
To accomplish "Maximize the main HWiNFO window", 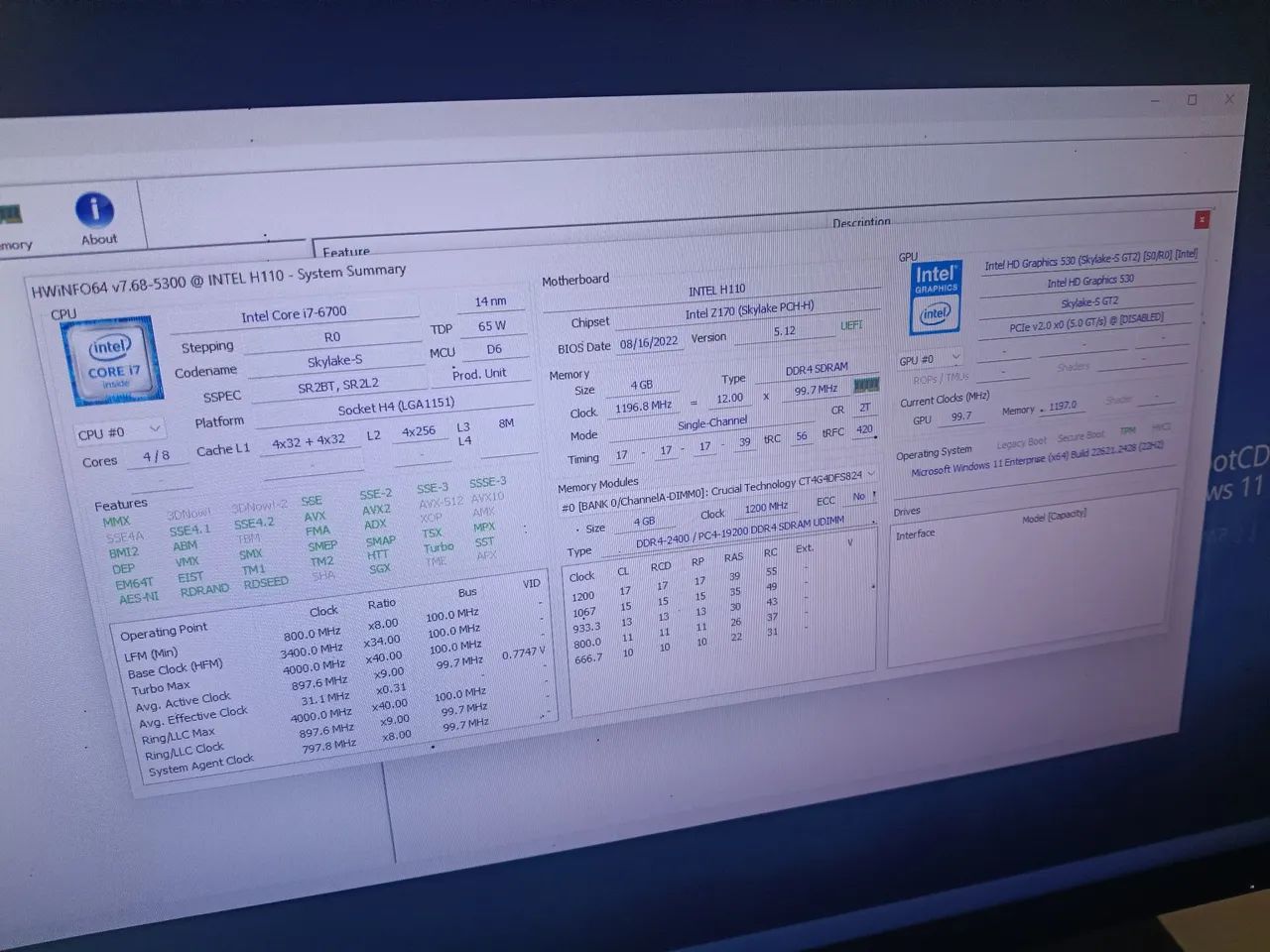I will [x=1192, y=99].
